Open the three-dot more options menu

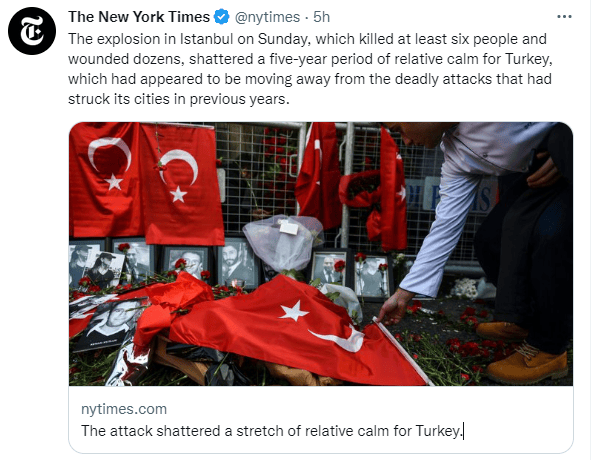[564, 17]
